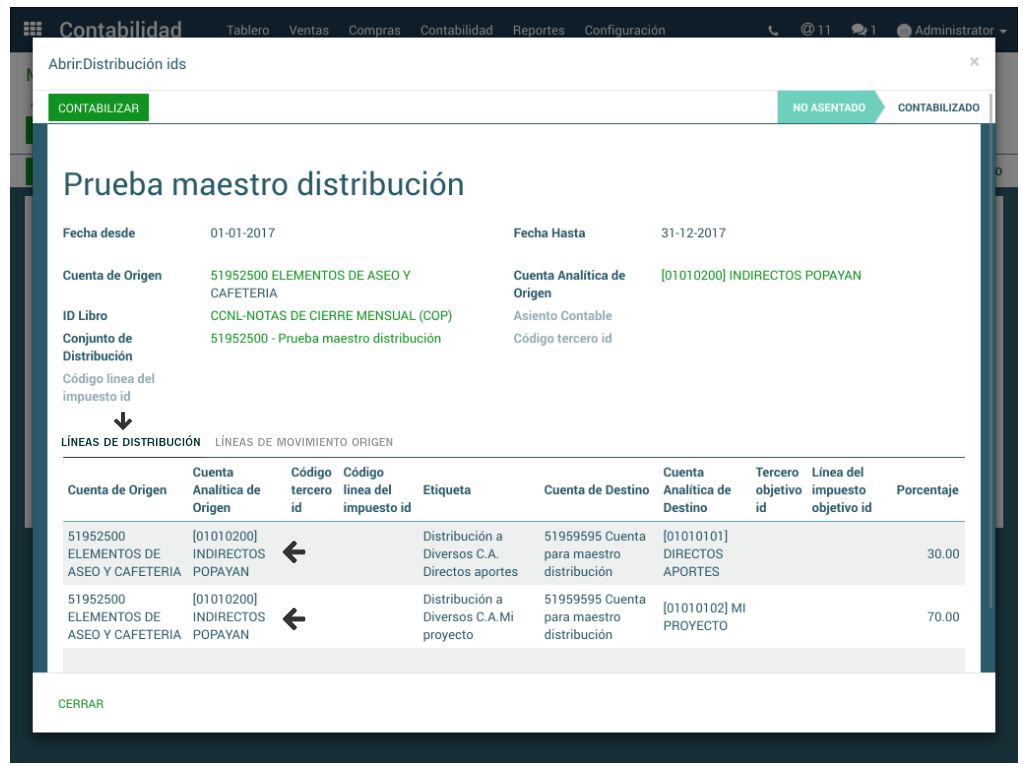Click the phone icon in top bar

(774, 30)
